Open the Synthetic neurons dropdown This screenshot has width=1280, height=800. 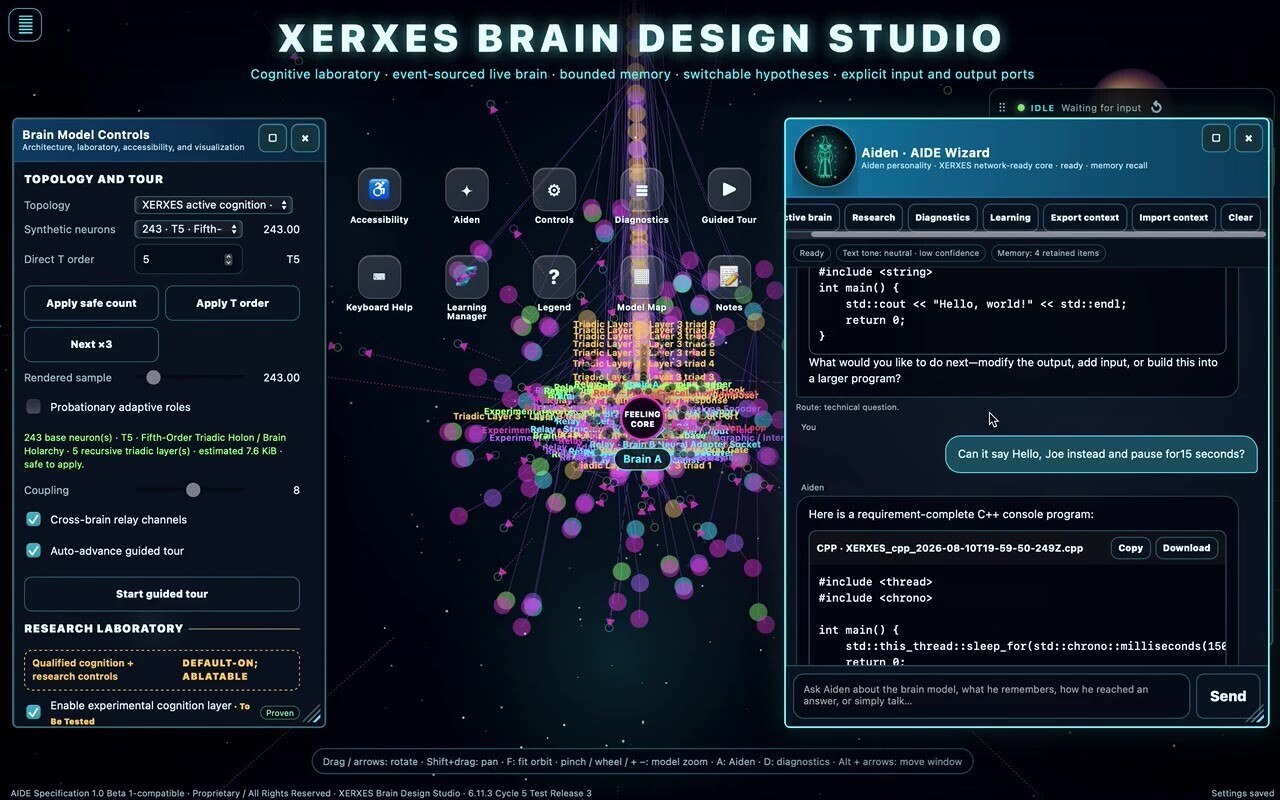(188, 229)
